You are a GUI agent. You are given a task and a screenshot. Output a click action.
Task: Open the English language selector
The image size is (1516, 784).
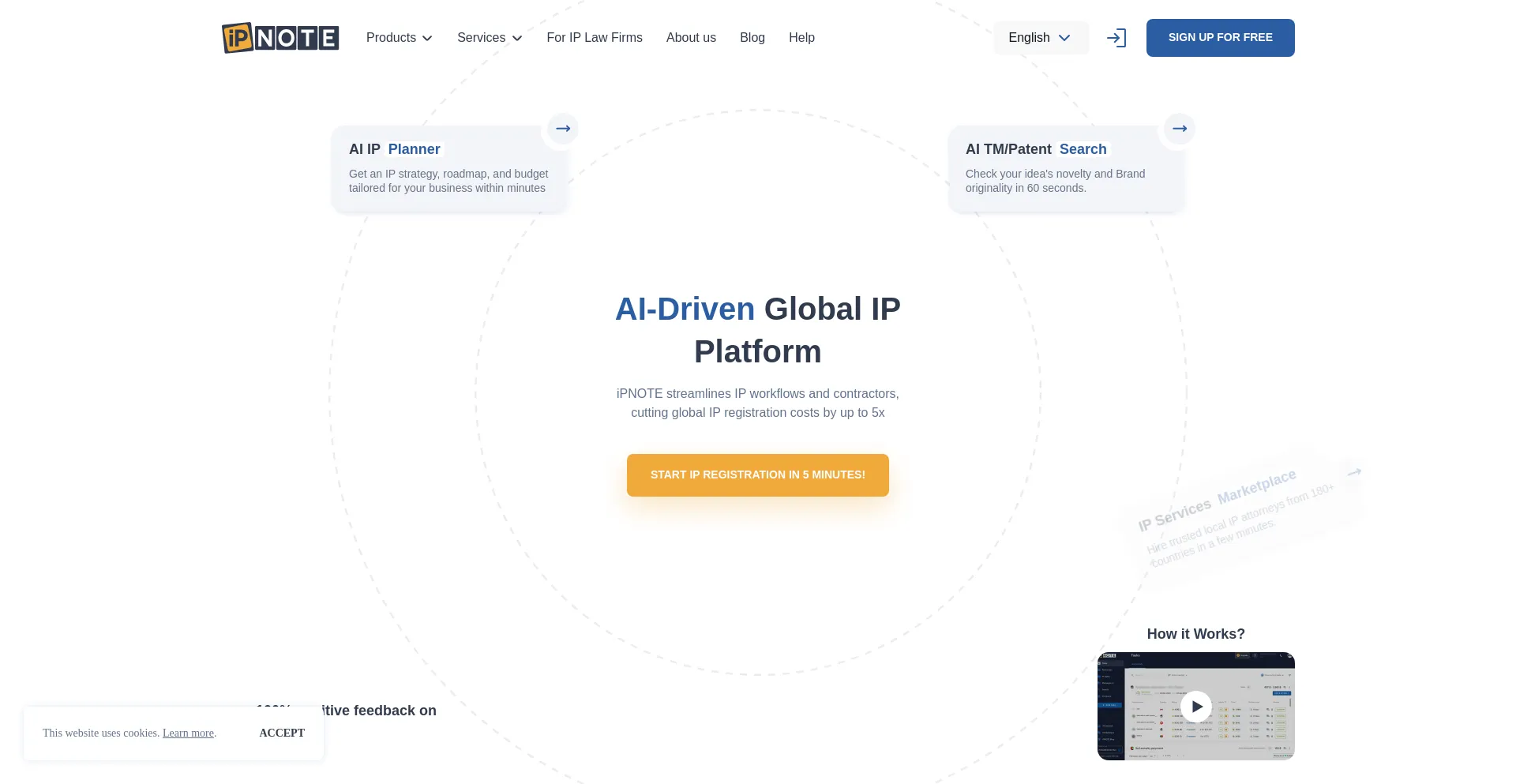pos(1040,38)
